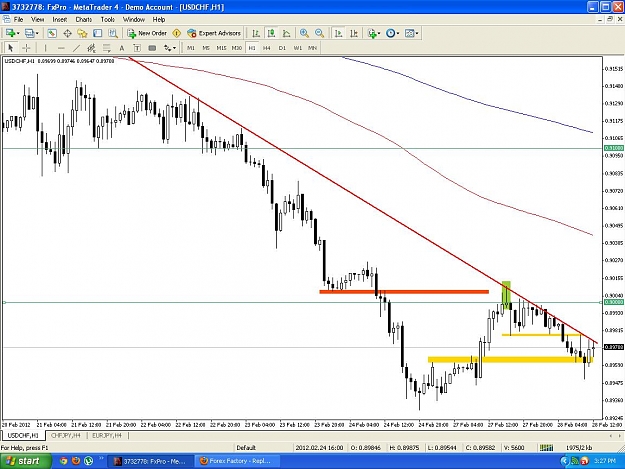The width and height of the screenshot is (625, 469).
Task: Expand the Indicators dropdown arrow
Action: coord(379,33)
